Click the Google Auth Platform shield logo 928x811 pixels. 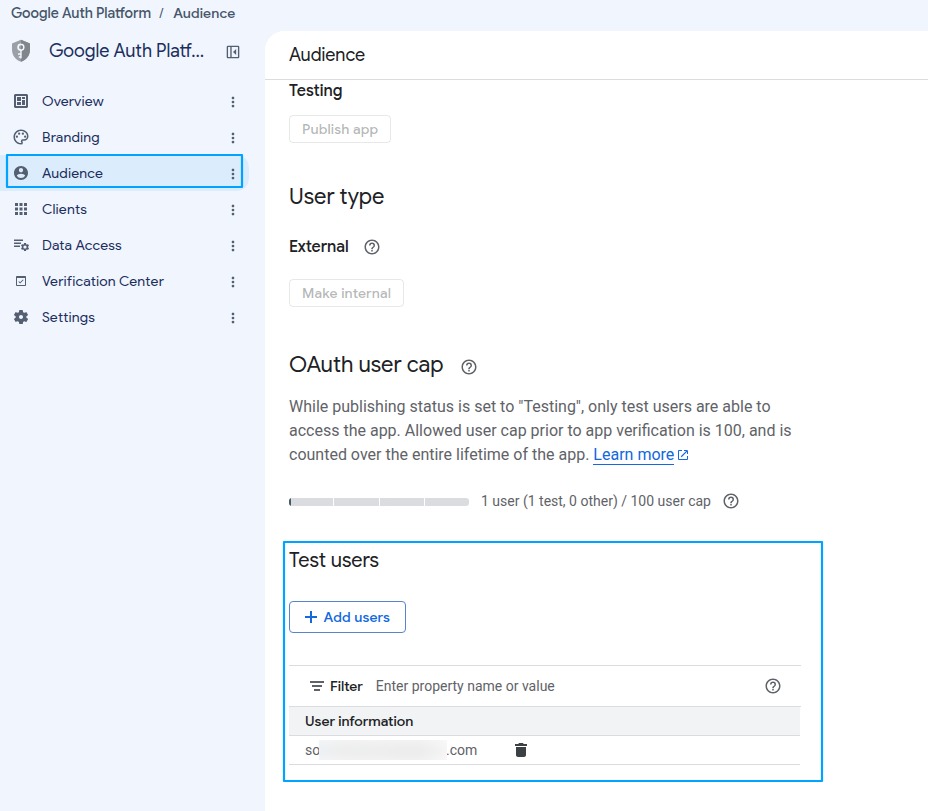(x=21, y=51)
